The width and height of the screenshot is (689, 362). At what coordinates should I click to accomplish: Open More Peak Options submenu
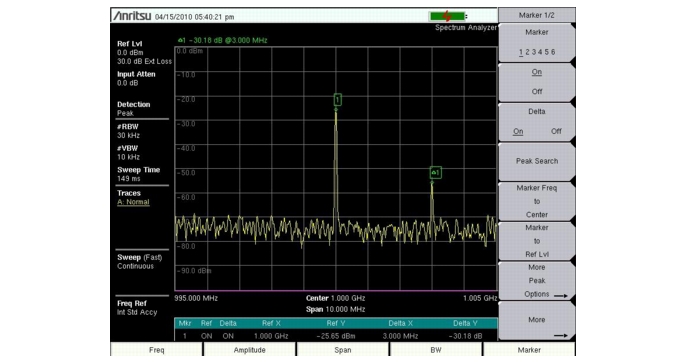point(537,281)
